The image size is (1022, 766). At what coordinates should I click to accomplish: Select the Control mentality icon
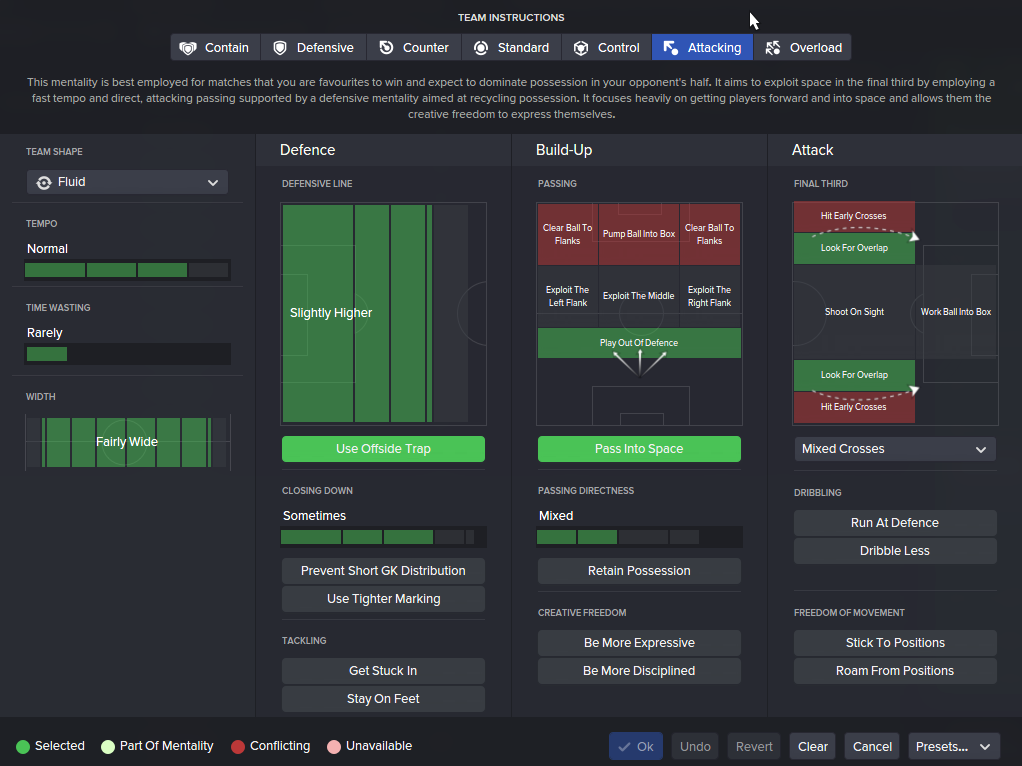click(x=581, y=48)
